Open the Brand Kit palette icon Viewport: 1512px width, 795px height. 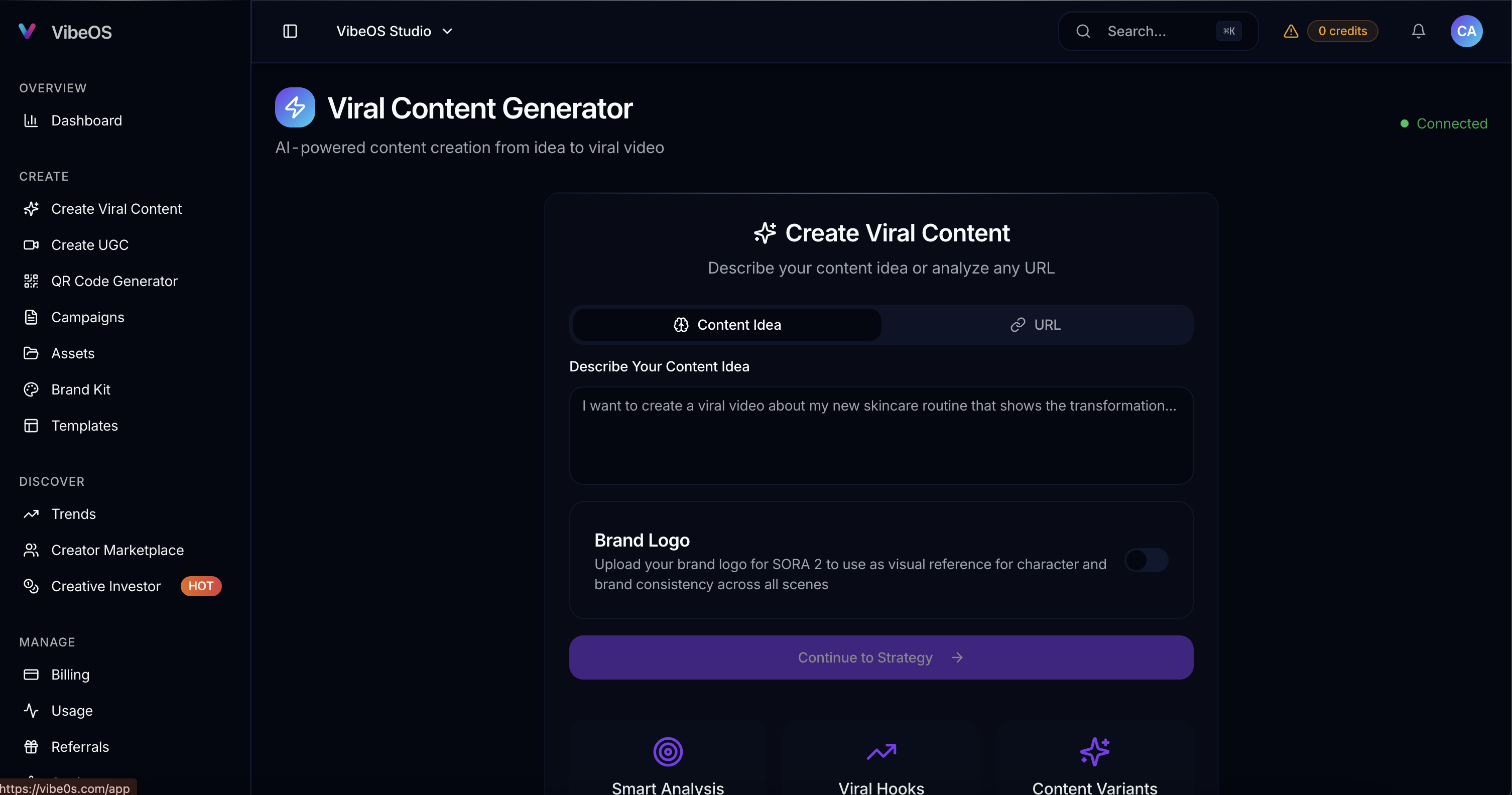tap(31, 389)
